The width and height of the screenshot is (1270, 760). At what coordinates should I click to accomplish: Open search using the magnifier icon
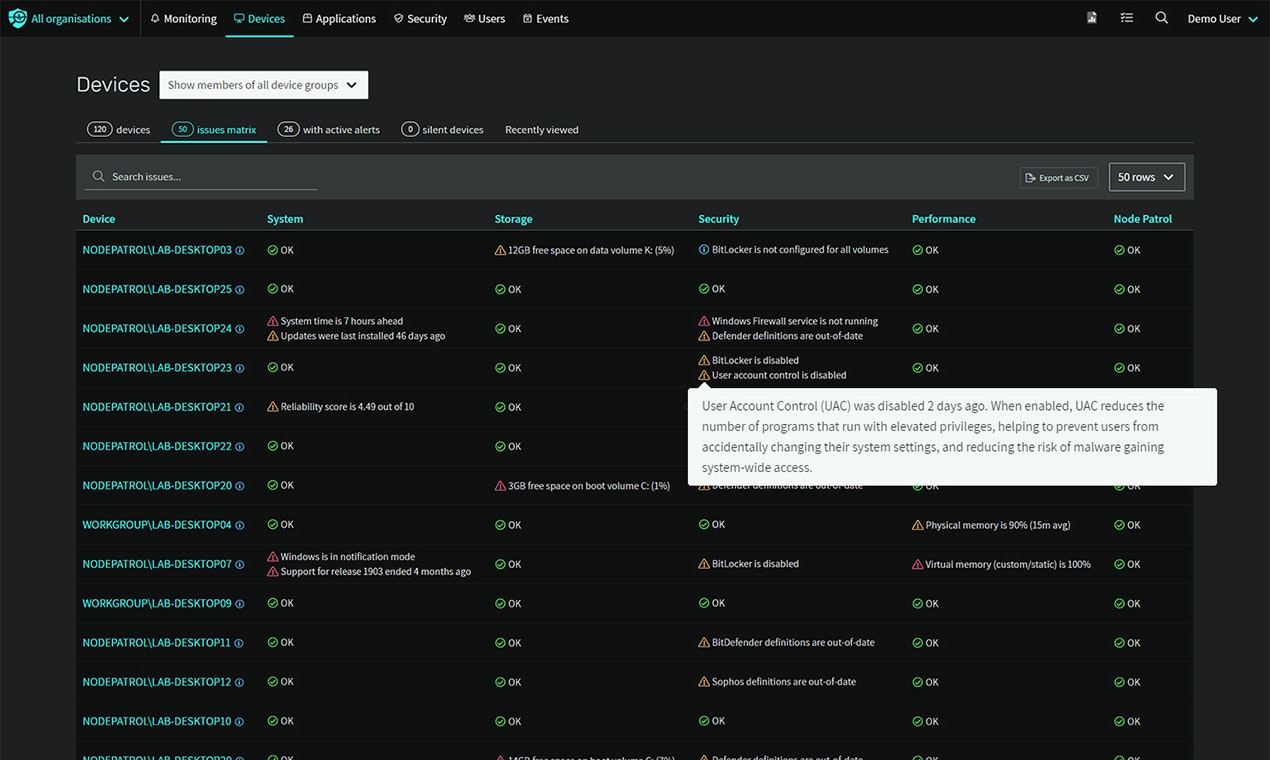click(1161, 17)
